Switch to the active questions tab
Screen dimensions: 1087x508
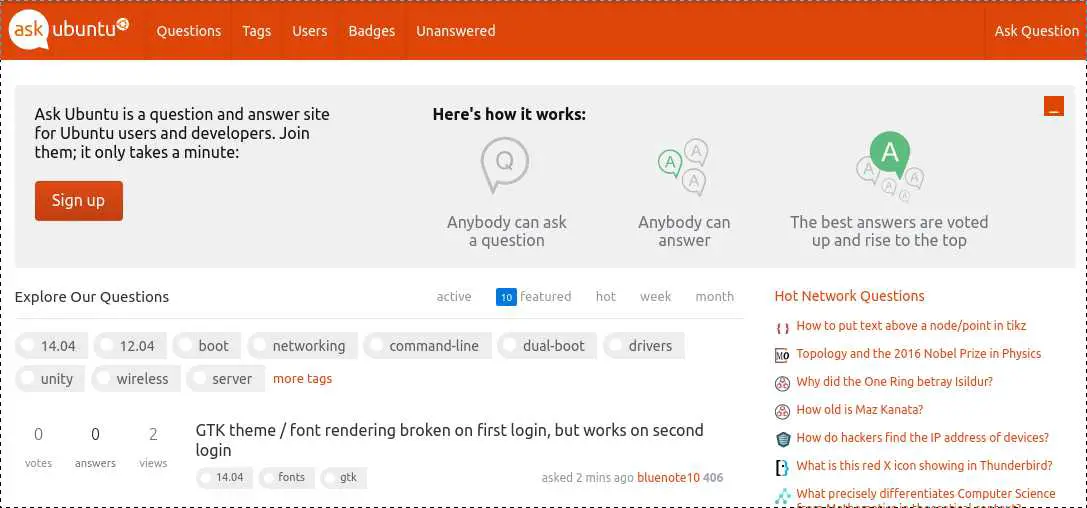[454, 297]
